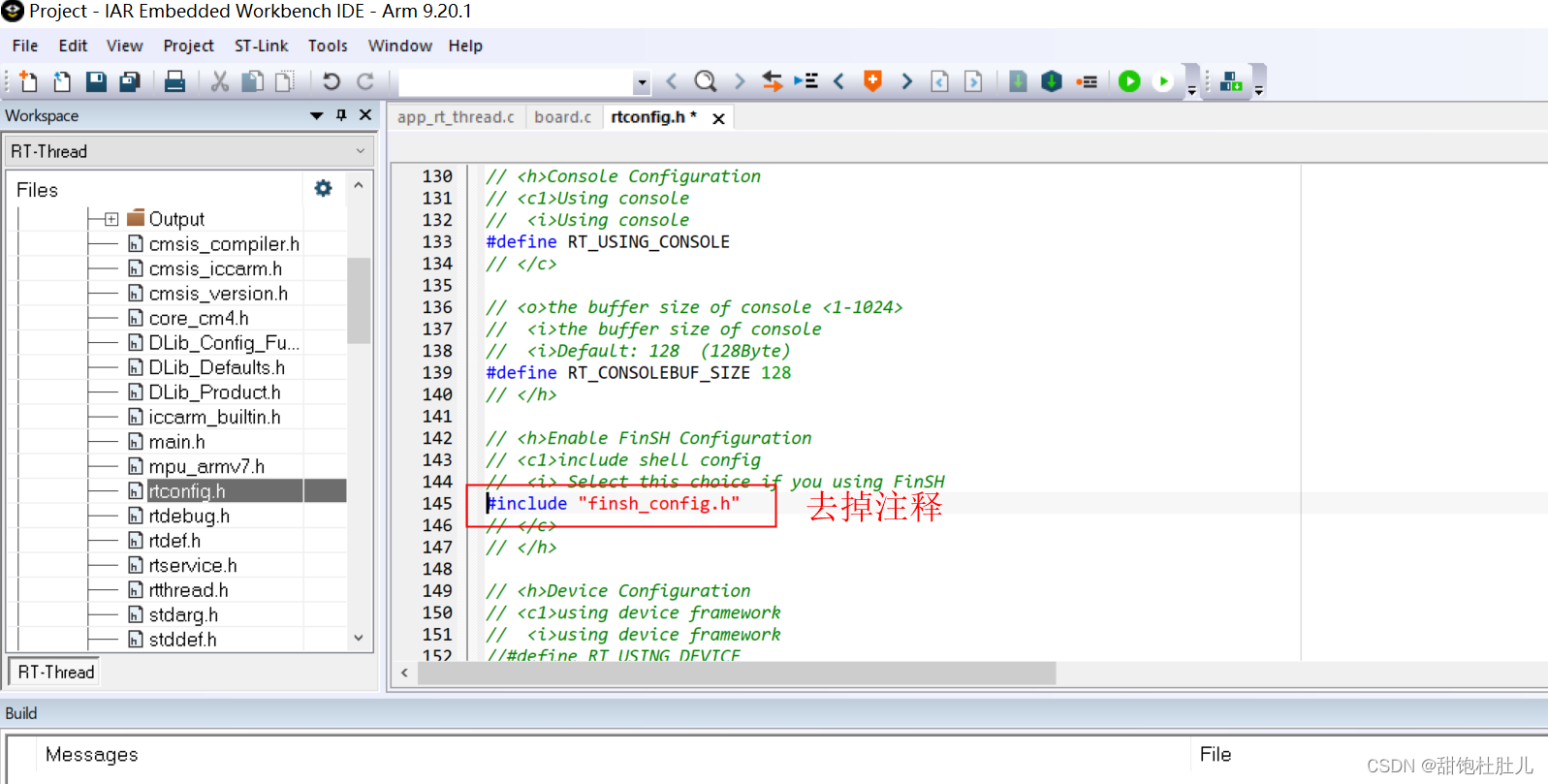Save the current file
This screenshot has width=1548, height=784.
click(96, 81)
